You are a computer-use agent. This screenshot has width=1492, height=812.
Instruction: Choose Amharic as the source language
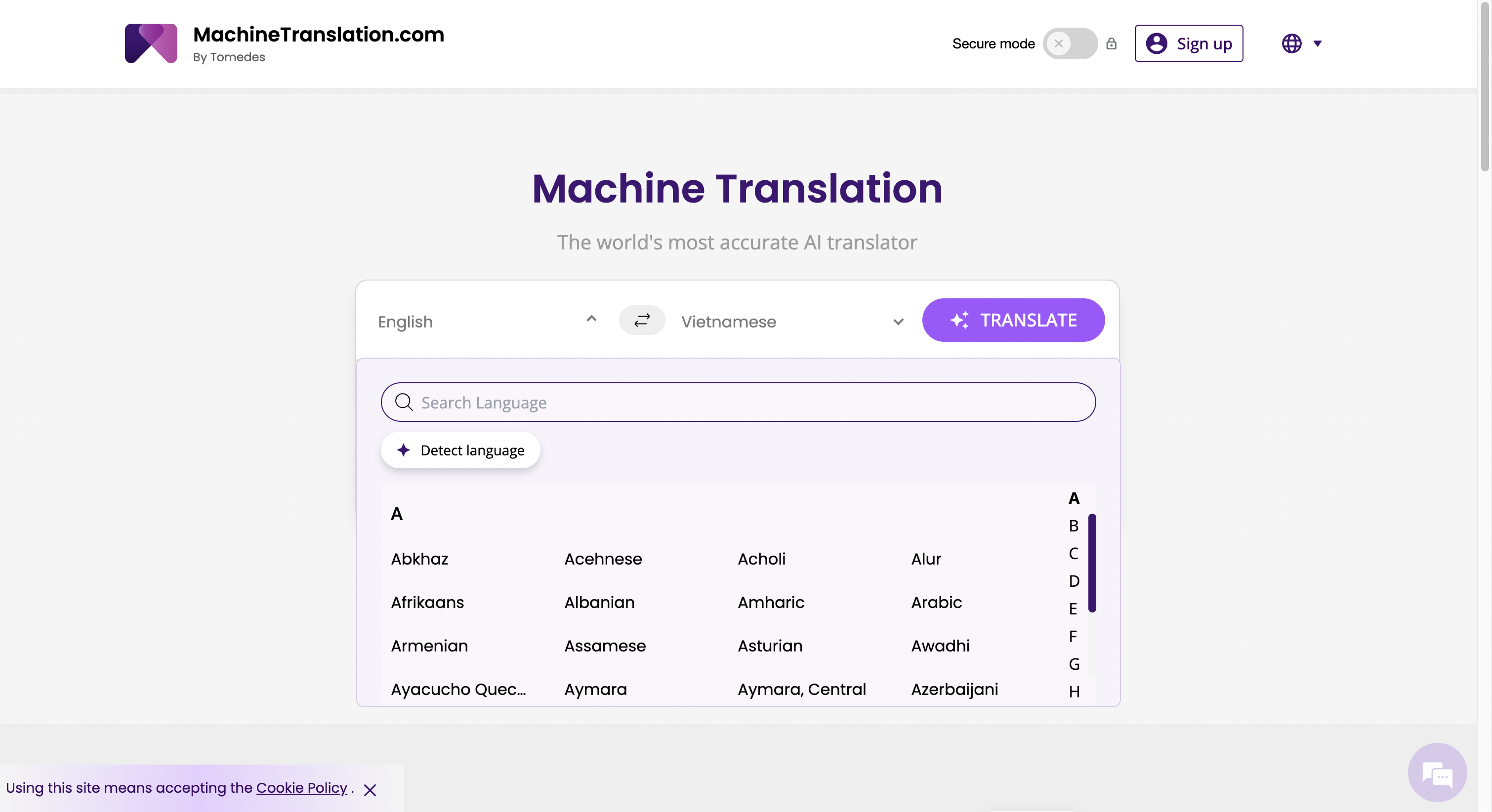(x=771, y=602)
